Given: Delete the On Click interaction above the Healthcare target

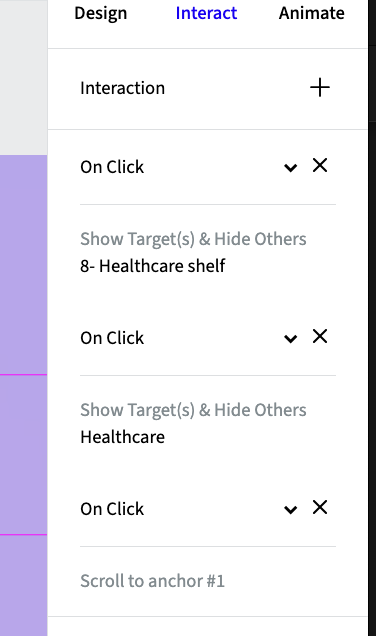Looking at the screenshot, I should coord(320,336).
